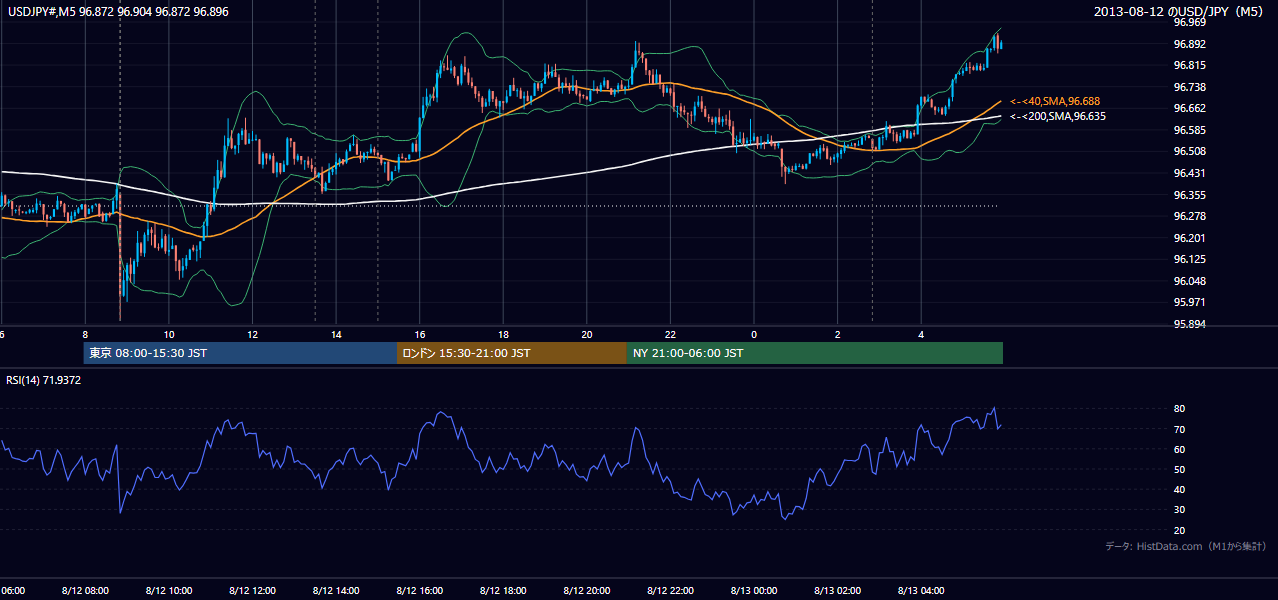The image size is (1278, 600).
Task: Select the NY 21:00-06:00 JST session bar
Action: point(815,353)
